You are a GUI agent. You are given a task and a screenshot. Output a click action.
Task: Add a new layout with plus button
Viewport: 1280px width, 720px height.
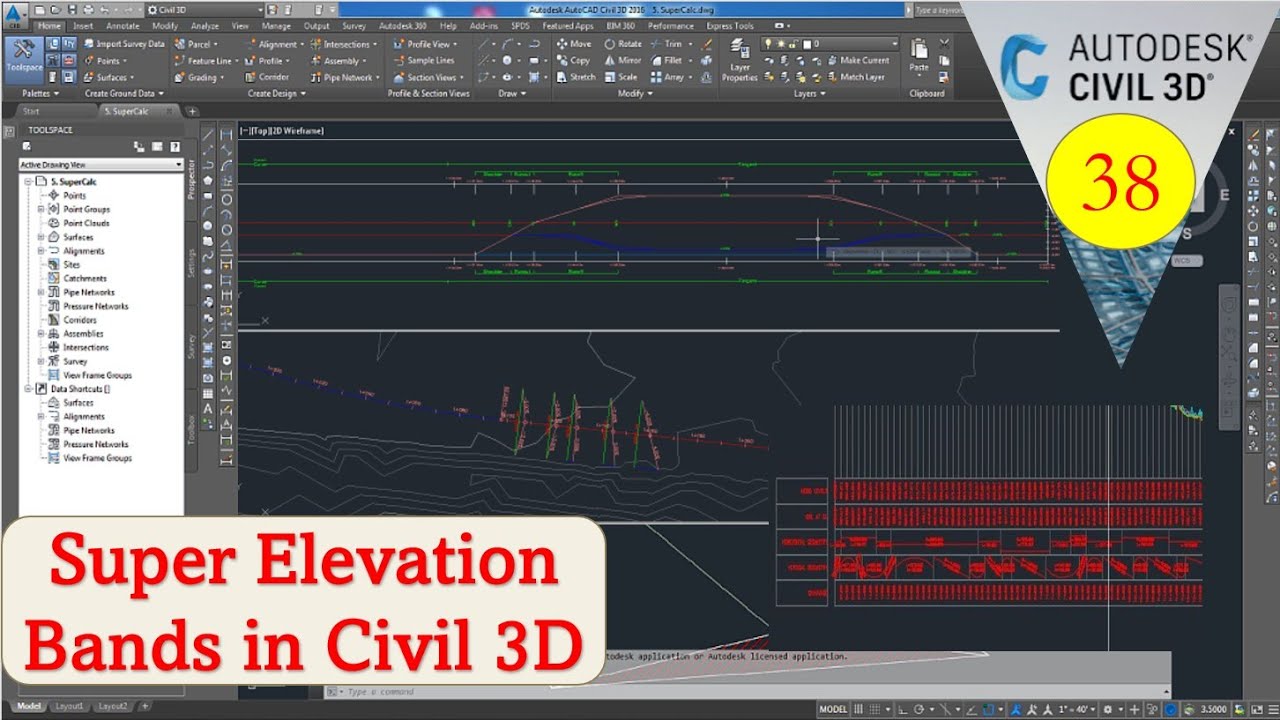145,706
